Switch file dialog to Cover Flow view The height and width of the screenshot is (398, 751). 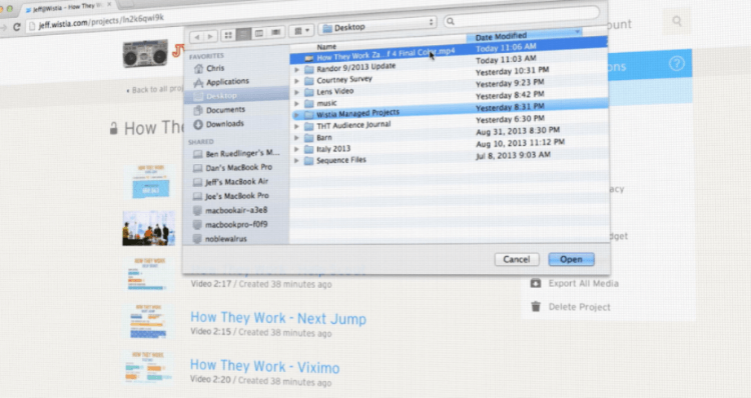click(x=275, y=32)
